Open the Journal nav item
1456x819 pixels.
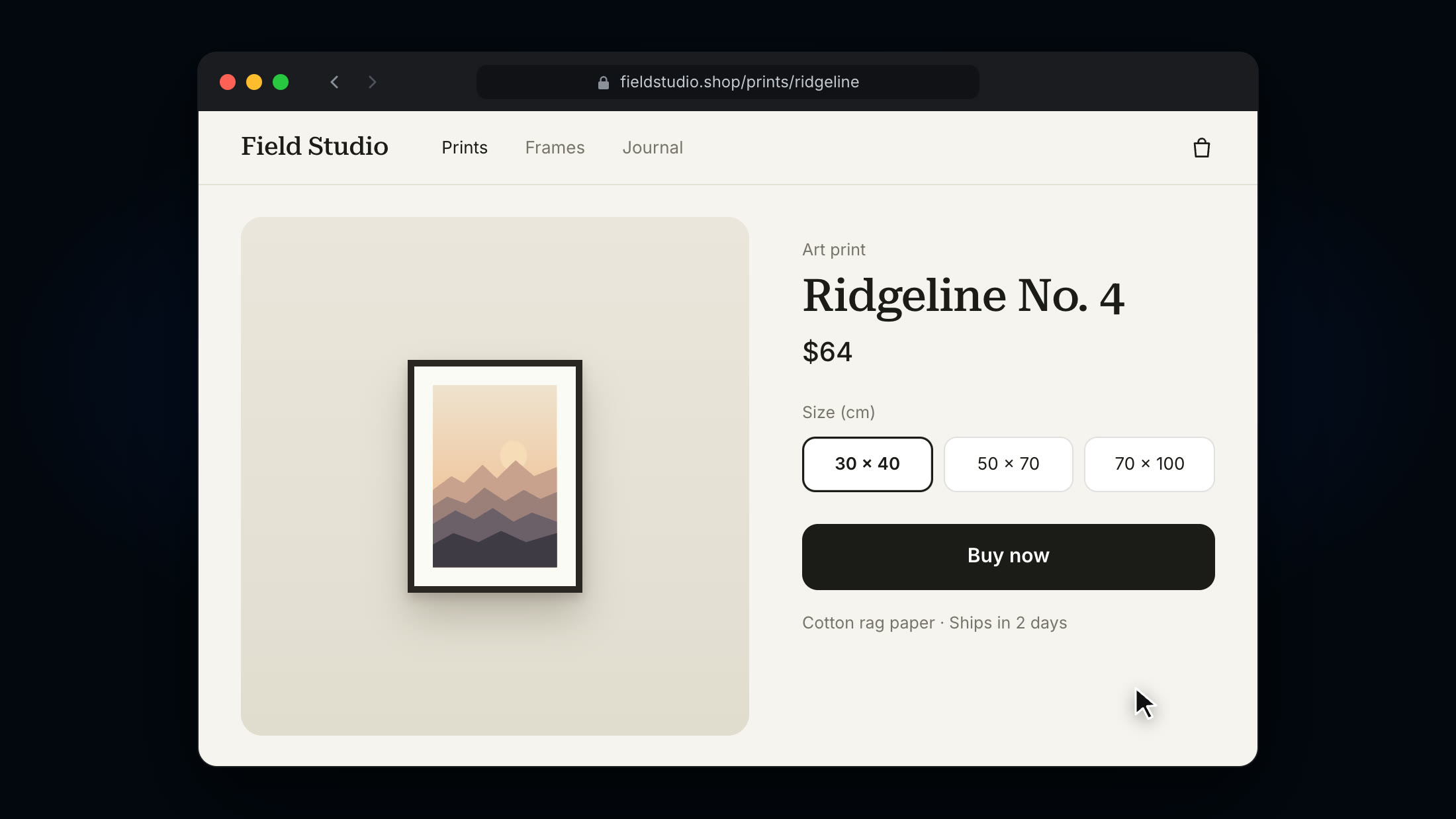click(653, 148)
